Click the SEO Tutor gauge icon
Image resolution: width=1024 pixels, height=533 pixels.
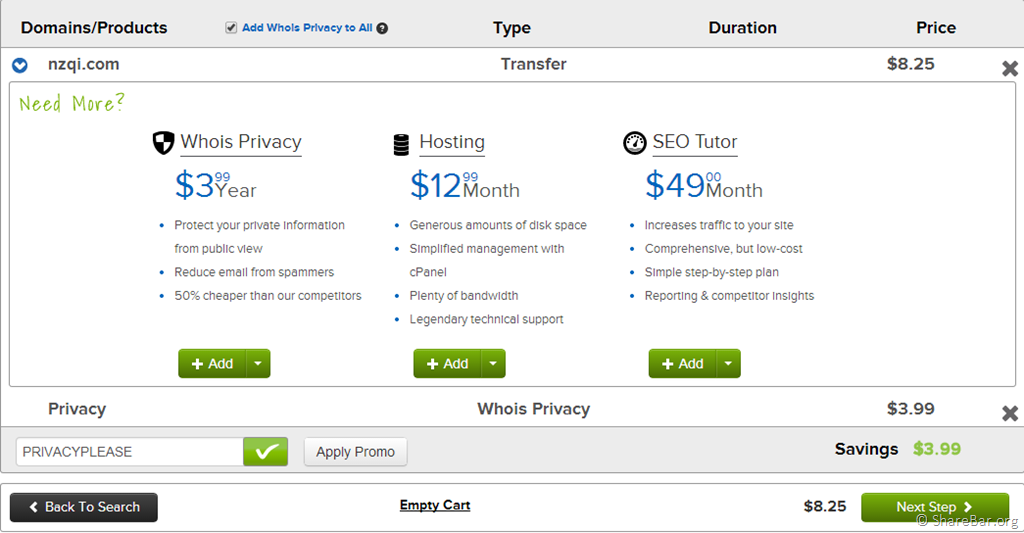click(x=634, y=143)
